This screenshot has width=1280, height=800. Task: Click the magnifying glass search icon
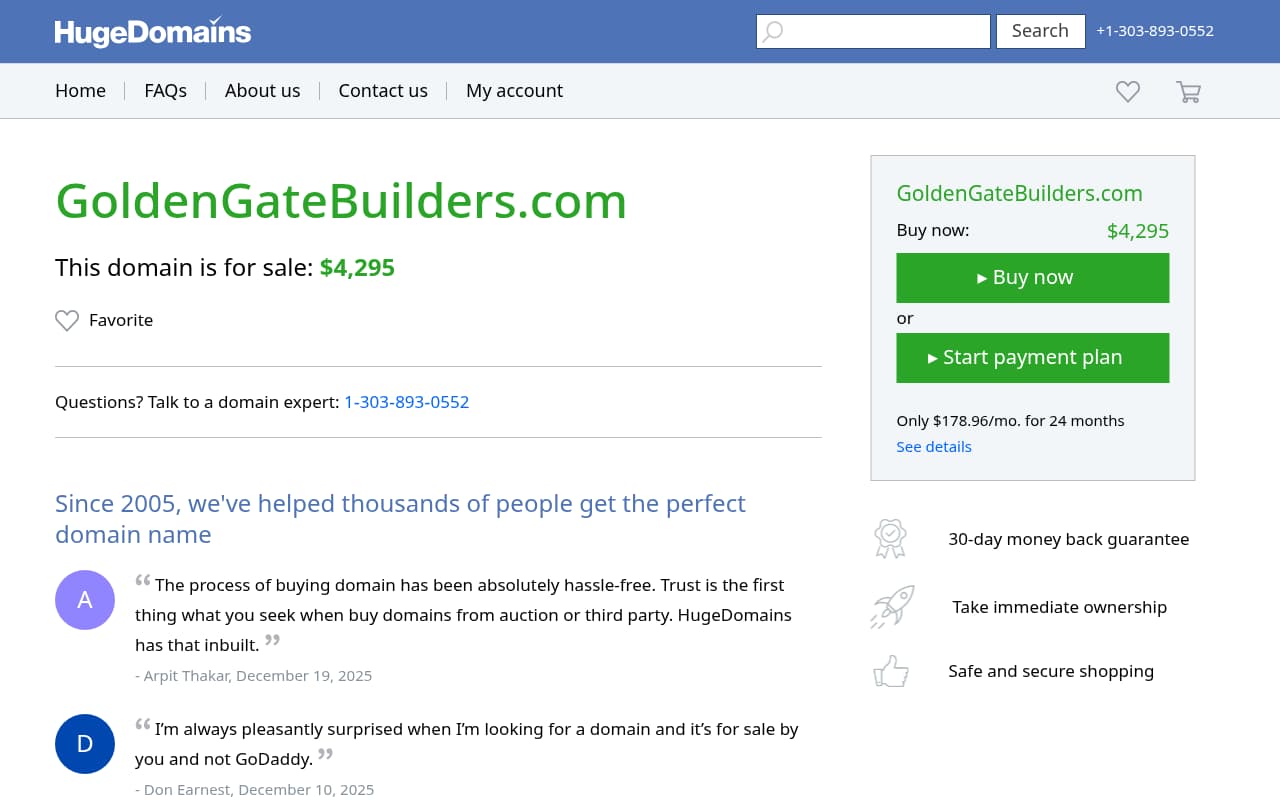coord(772,31)
